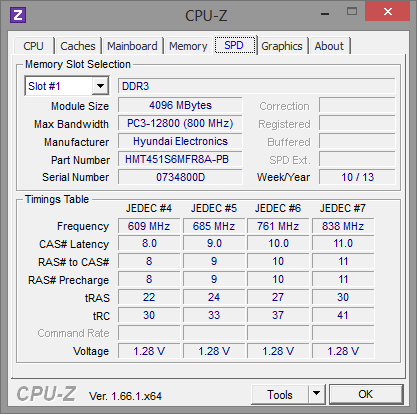Select part number HMT451S6MFR8A-PB
Viewport: 417px width, 414px height.
click(180, 159)
